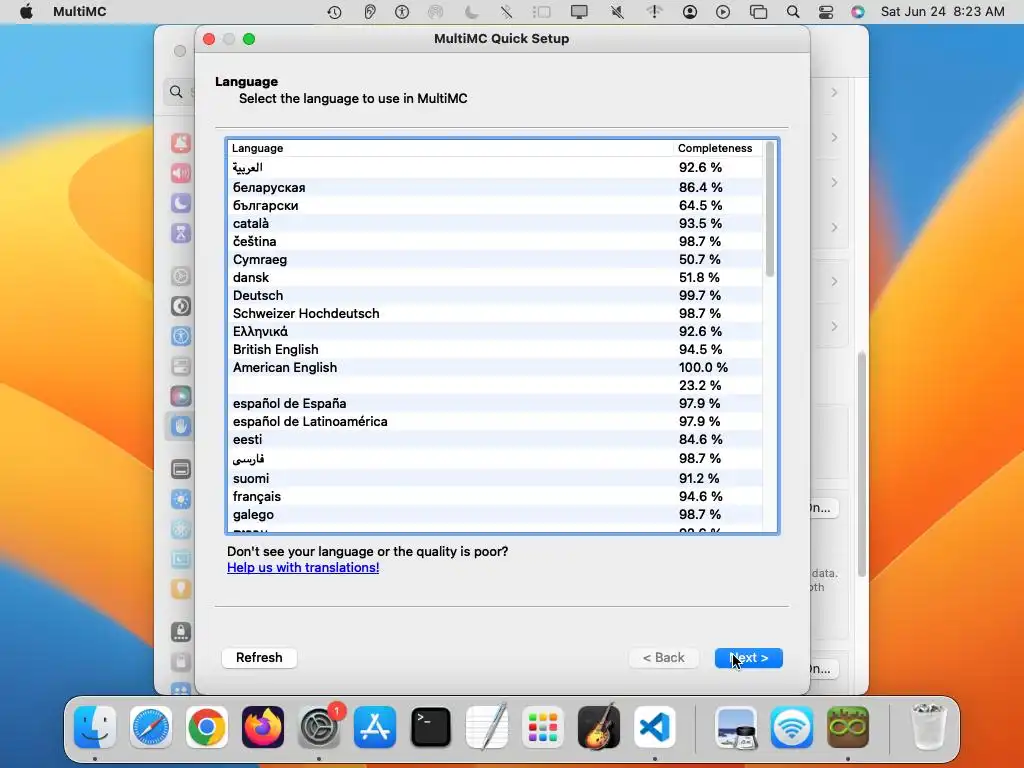Image resolution: width=1024 pixels, height=768 pixels.
Task: Open Sound in System Settings sidebar
Action: (181, 173)
